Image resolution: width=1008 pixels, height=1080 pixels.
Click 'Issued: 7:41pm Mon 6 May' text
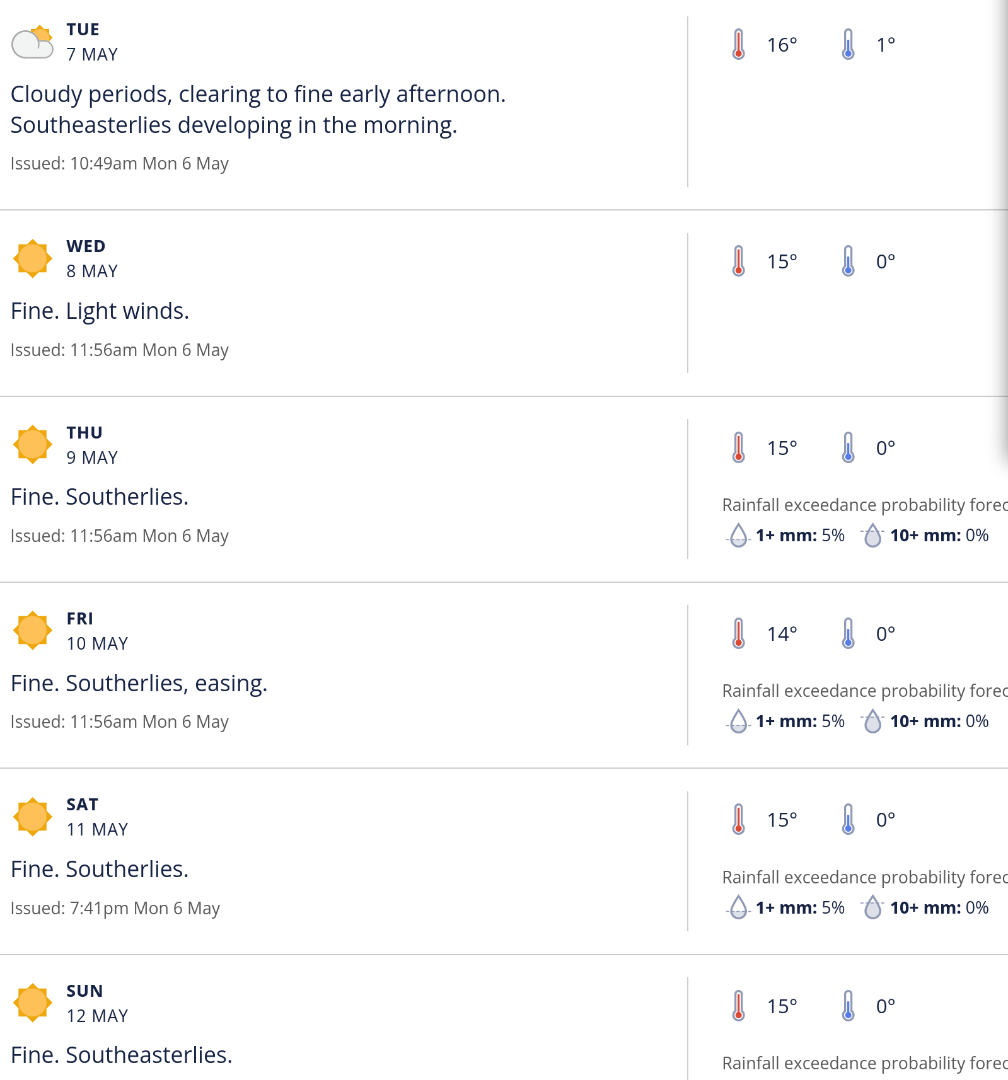tap(115, 908)
